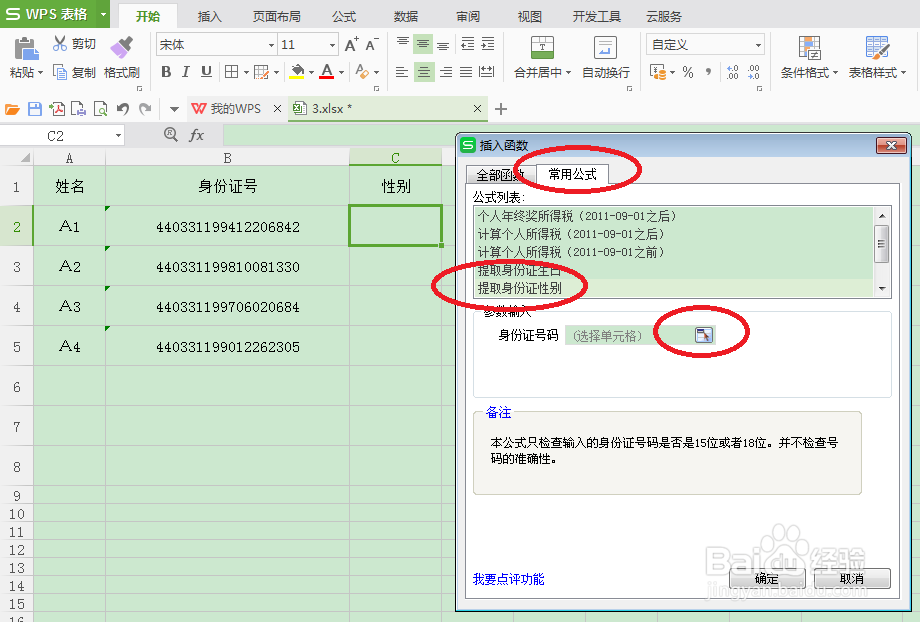Screen dimensions: 920x622
Task: Click the undo arrow
Action: click(x=123, y=109)
